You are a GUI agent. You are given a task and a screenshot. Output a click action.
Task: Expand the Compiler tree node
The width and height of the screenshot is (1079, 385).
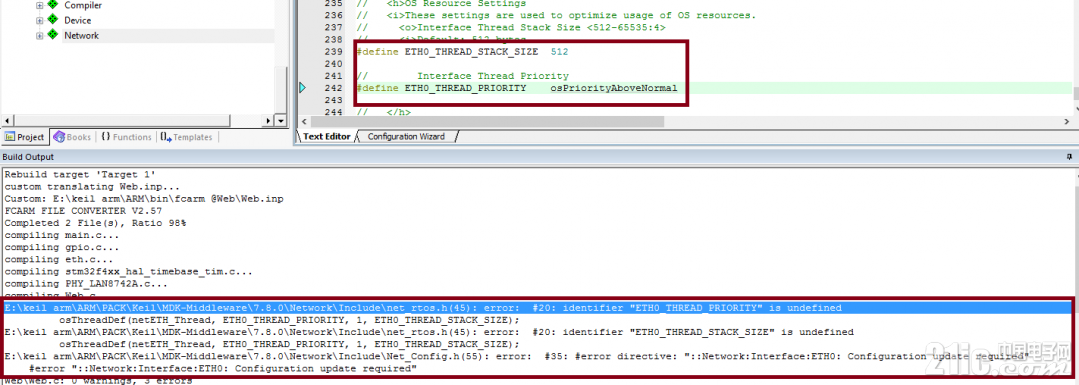39,6
